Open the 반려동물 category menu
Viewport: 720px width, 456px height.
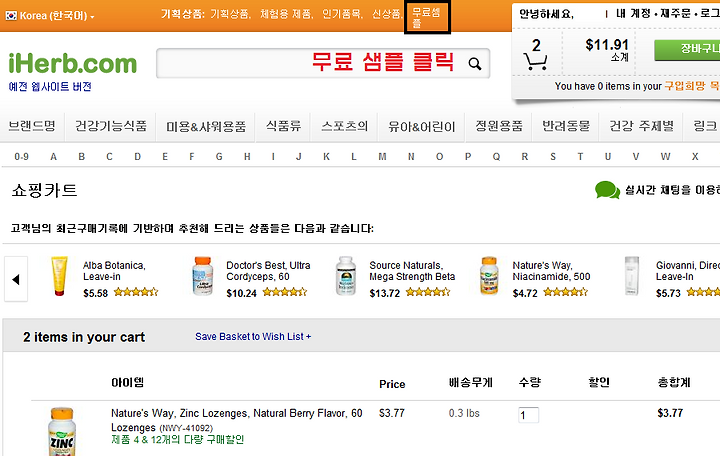566,126
